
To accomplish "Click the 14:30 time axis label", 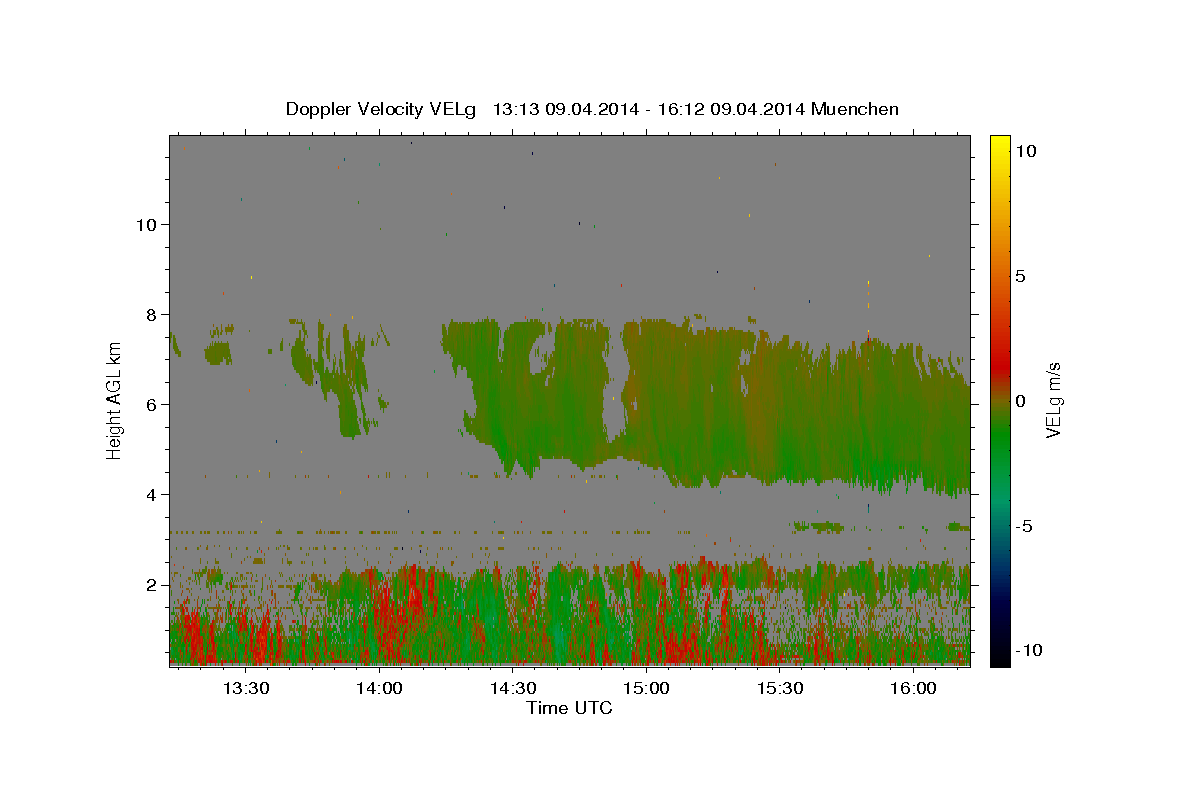I will click(x=513, y=688).
